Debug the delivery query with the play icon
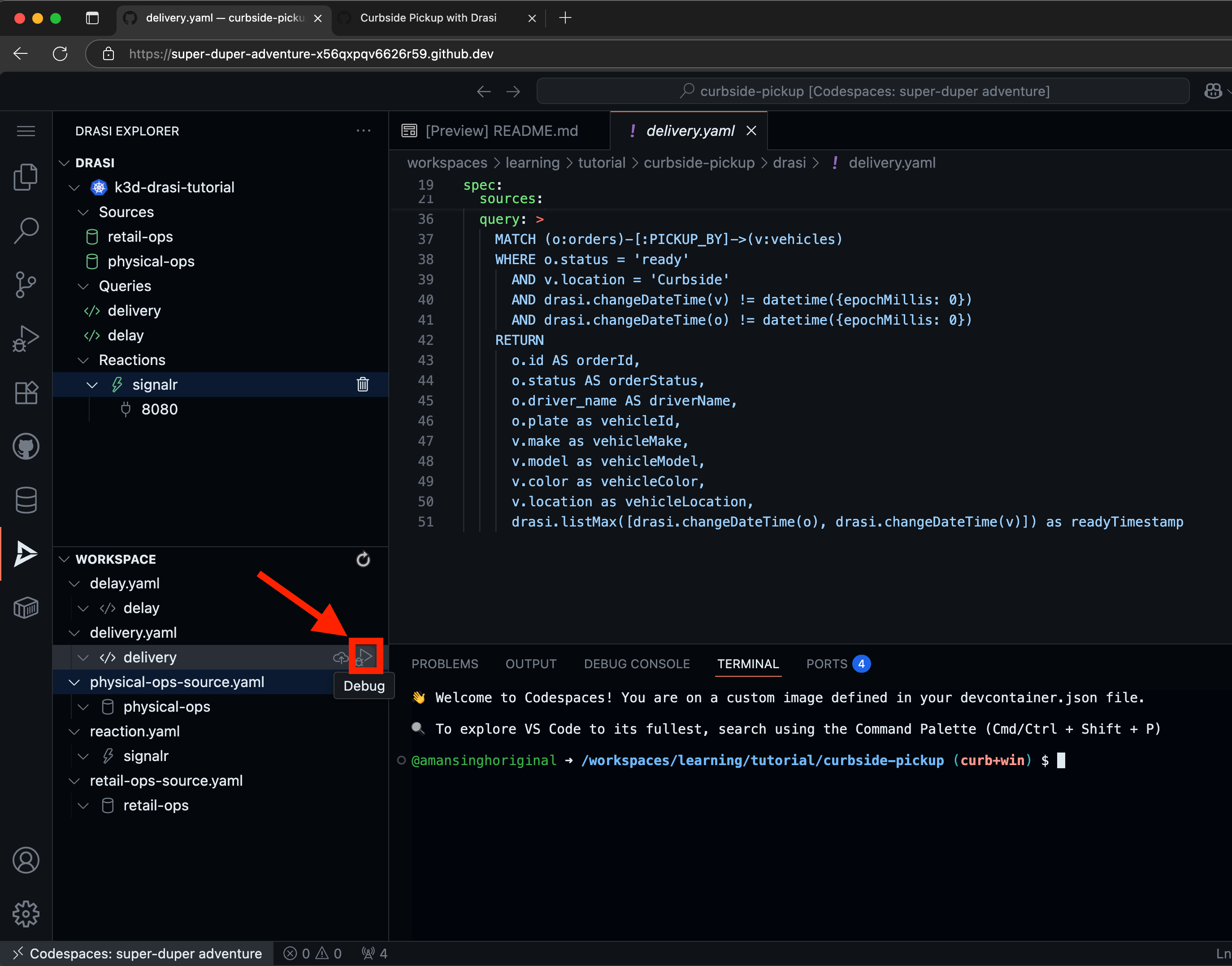This screenshot has height=966, width=1232. click(x=365, y=656)
